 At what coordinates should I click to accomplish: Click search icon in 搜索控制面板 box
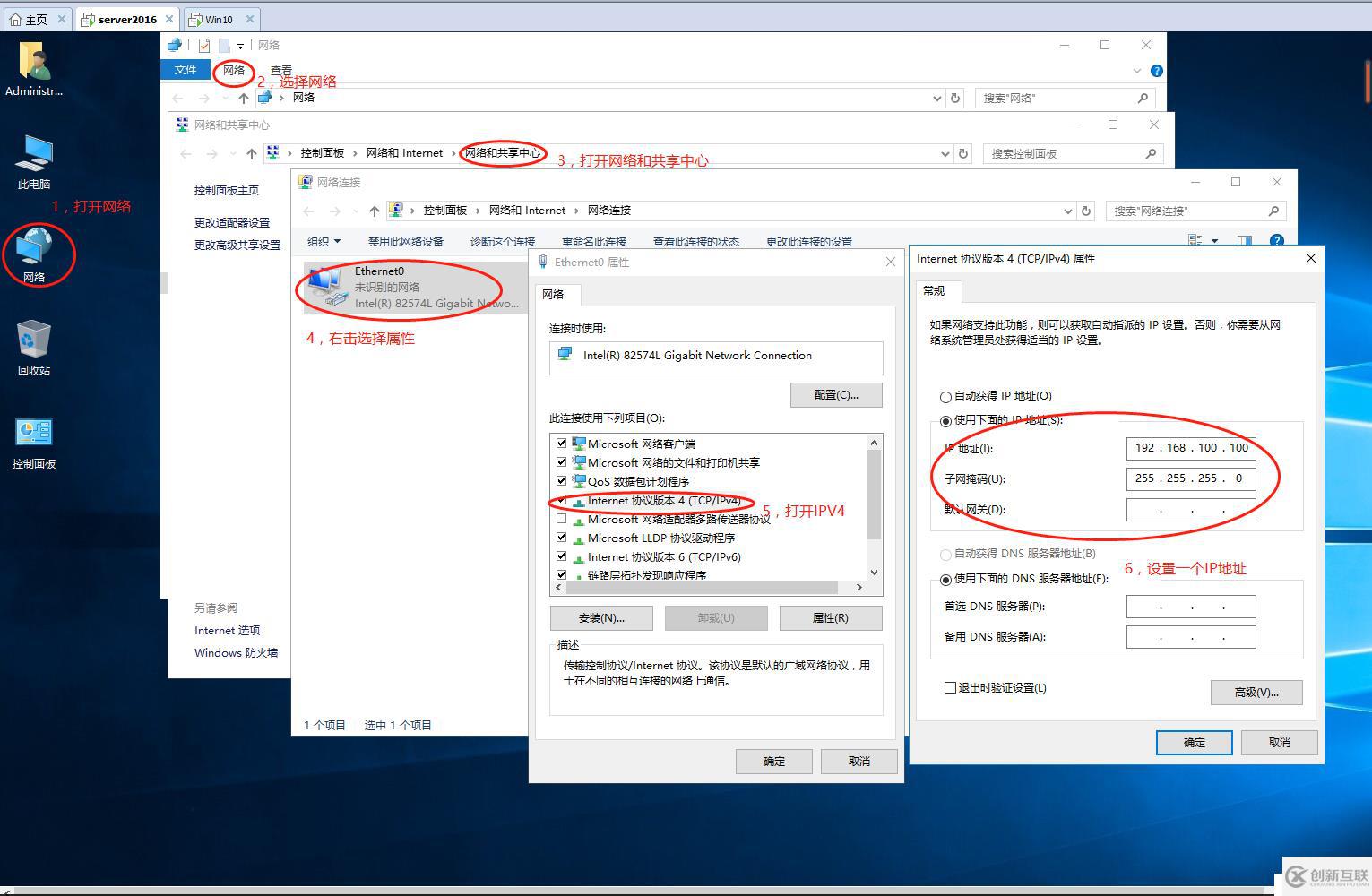click(x=1151, y=153)
